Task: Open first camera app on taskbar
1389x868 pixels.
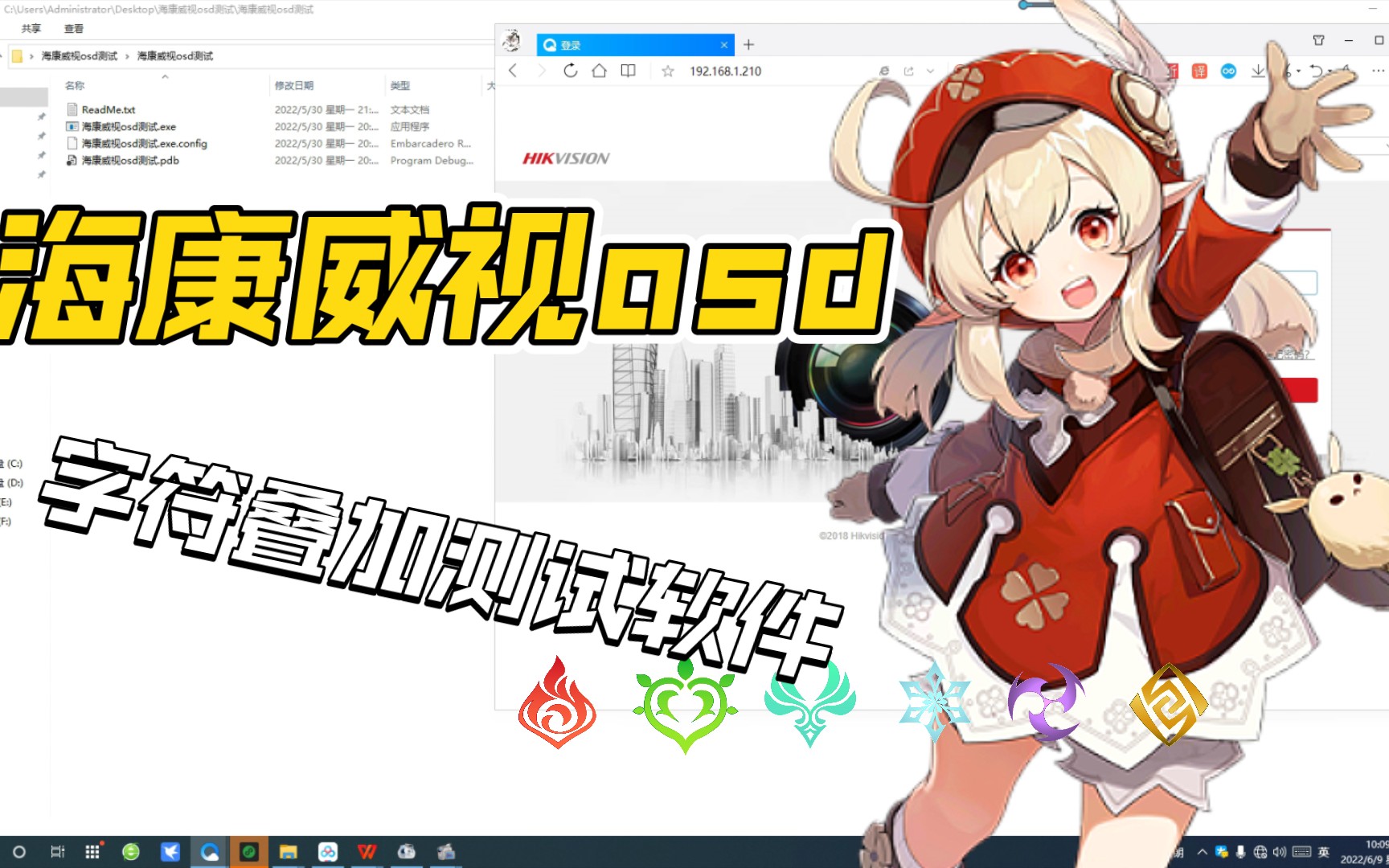Action: [x=407, y=852]
